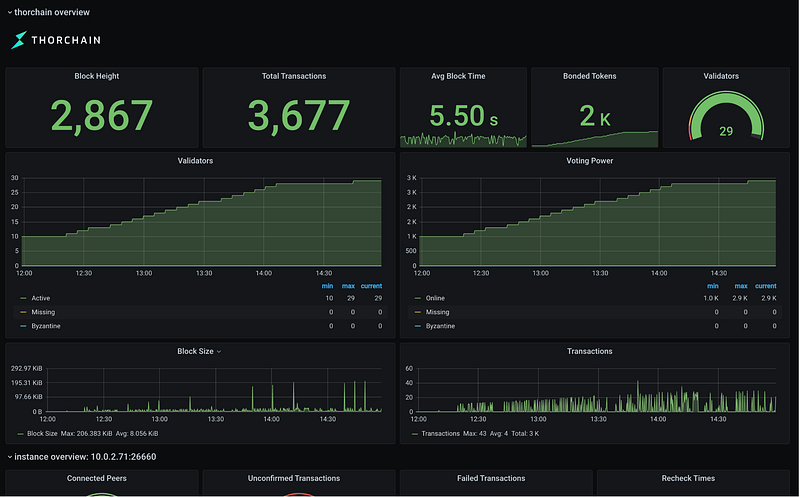Sort Validators legend by max column
The image size is (800, 497).
(348, 286)
